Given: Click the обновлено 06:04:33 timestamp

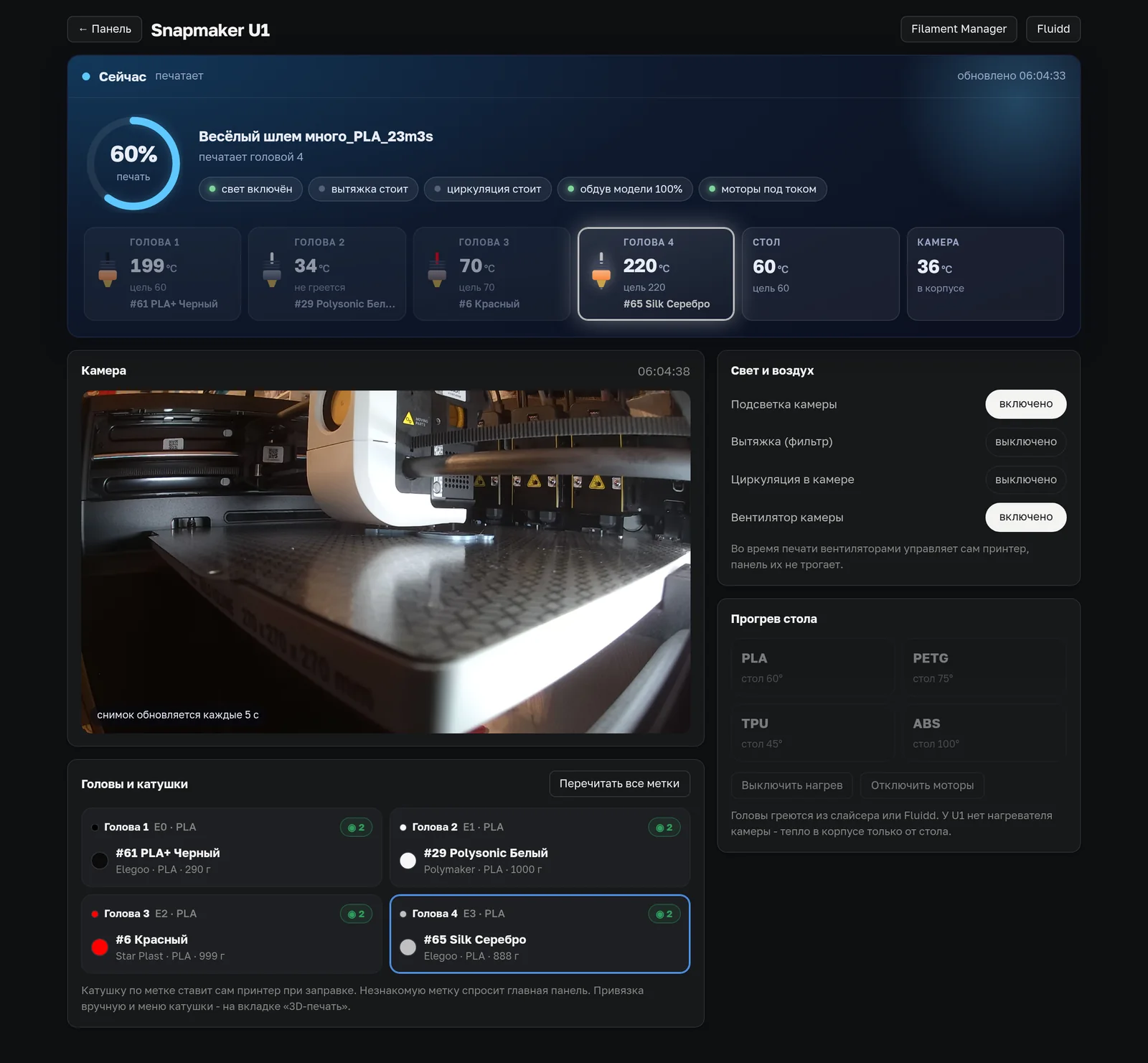Looking at the screenshot, I should (1011, 76).
